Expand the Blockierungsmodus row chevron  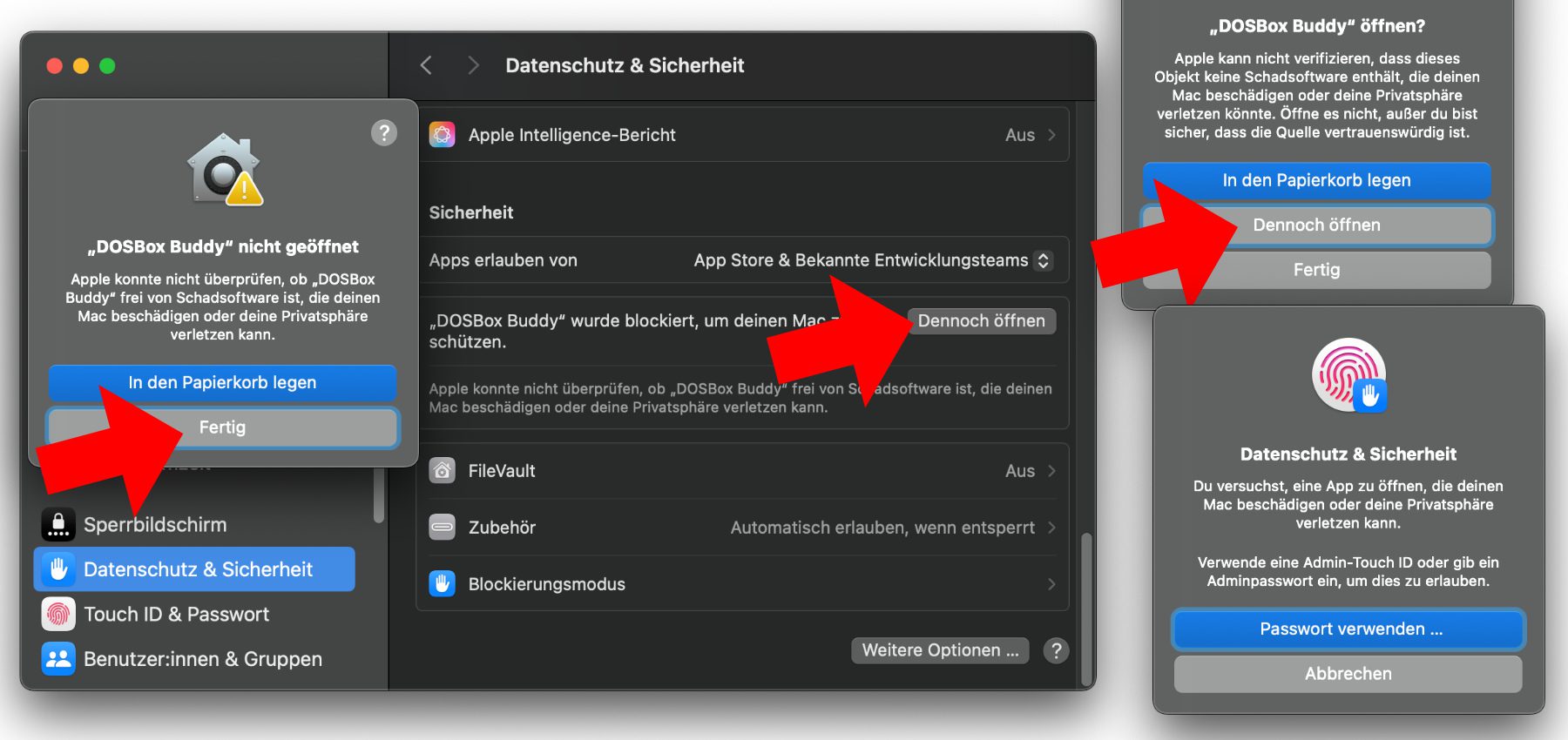coord(1051,584)
